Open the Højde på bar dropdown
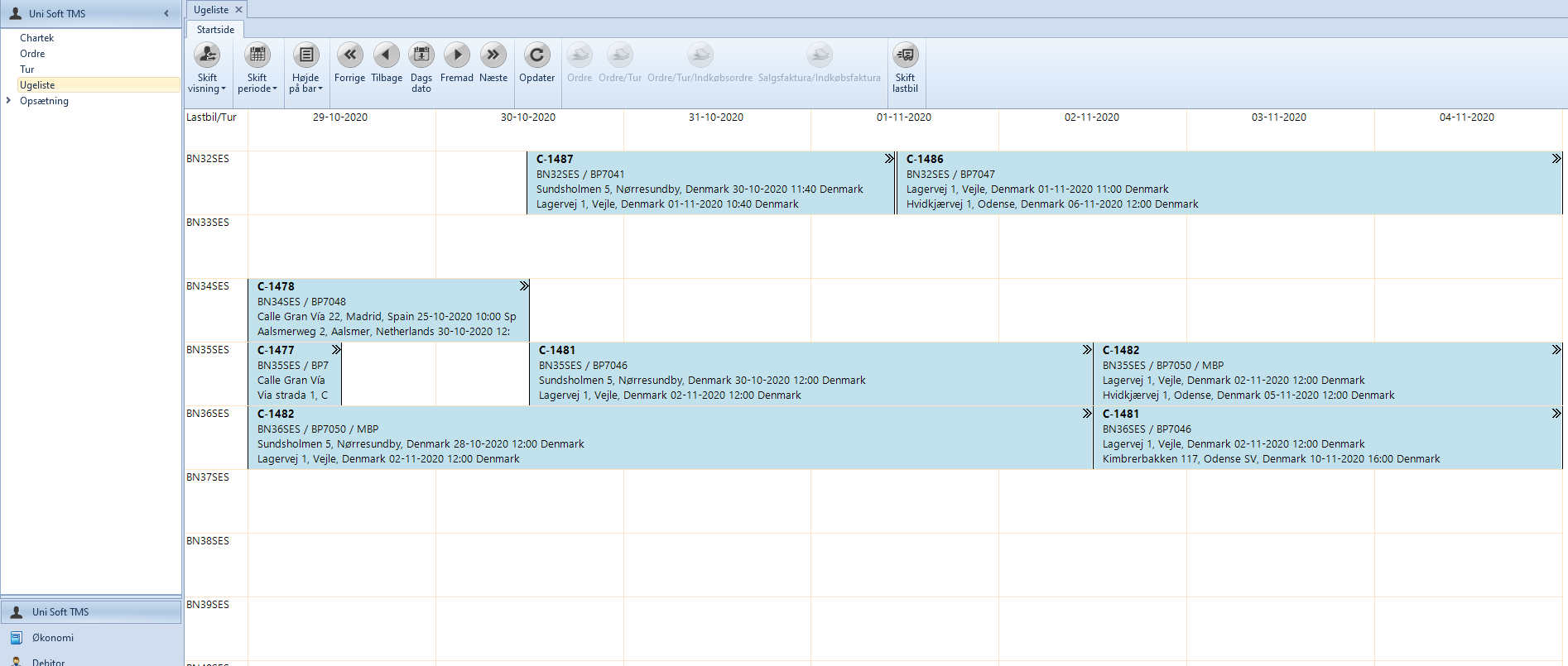Viewport: 1568px width, 666px height. click(x=305, y=68)
